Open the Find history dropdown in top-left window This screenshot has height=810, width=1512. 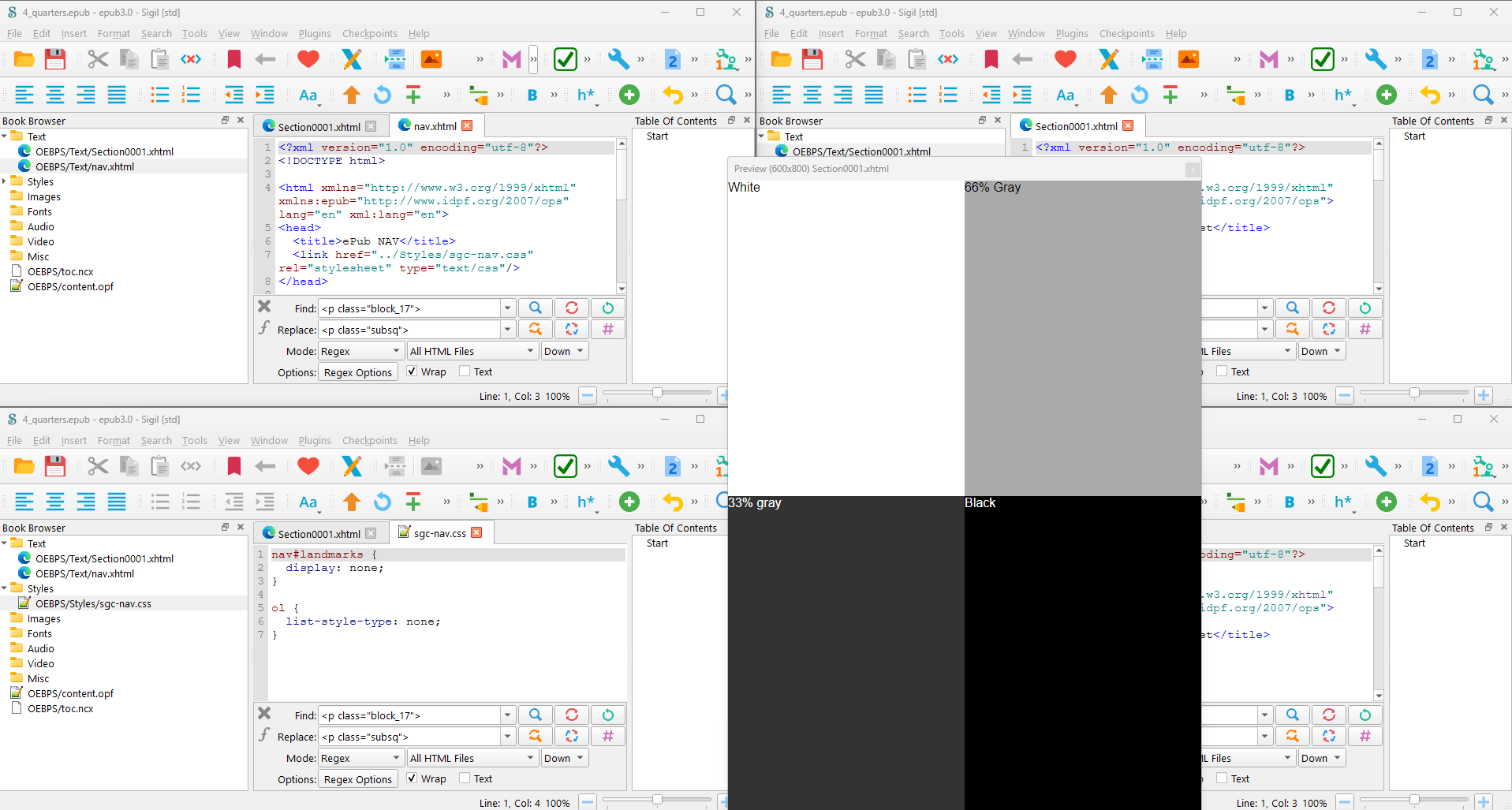[508, 308]
